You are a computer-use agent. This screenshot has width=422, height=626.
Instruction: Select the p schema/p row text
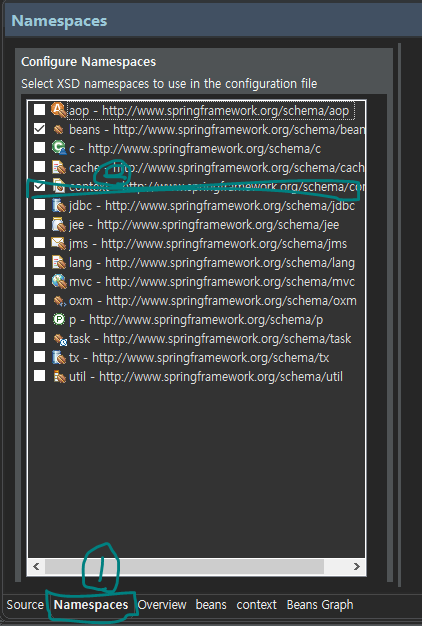coord(196,320)
